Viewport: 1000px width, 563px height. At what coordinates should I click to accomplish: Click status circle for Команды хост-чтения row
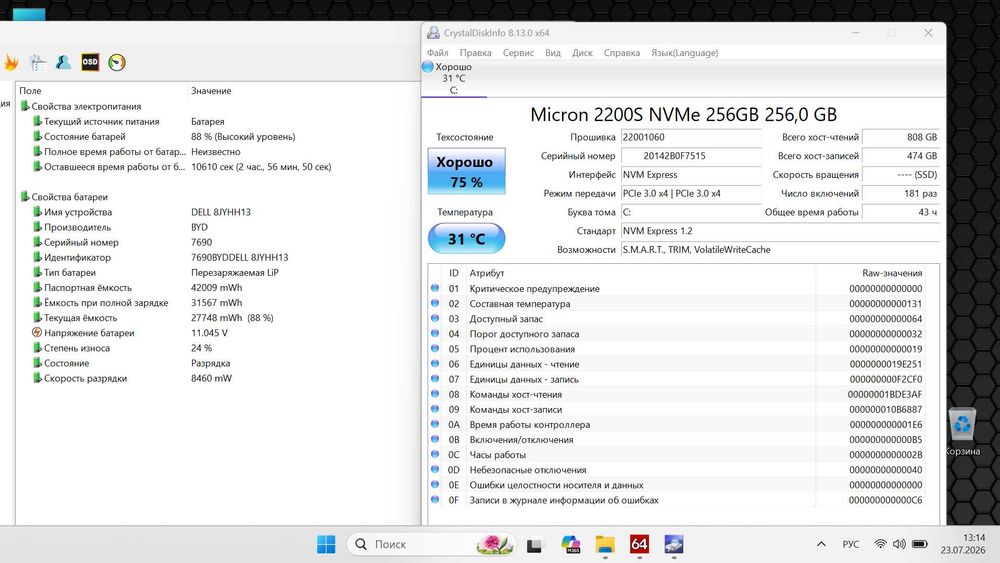pyautogui.click(x=435, y=393)
